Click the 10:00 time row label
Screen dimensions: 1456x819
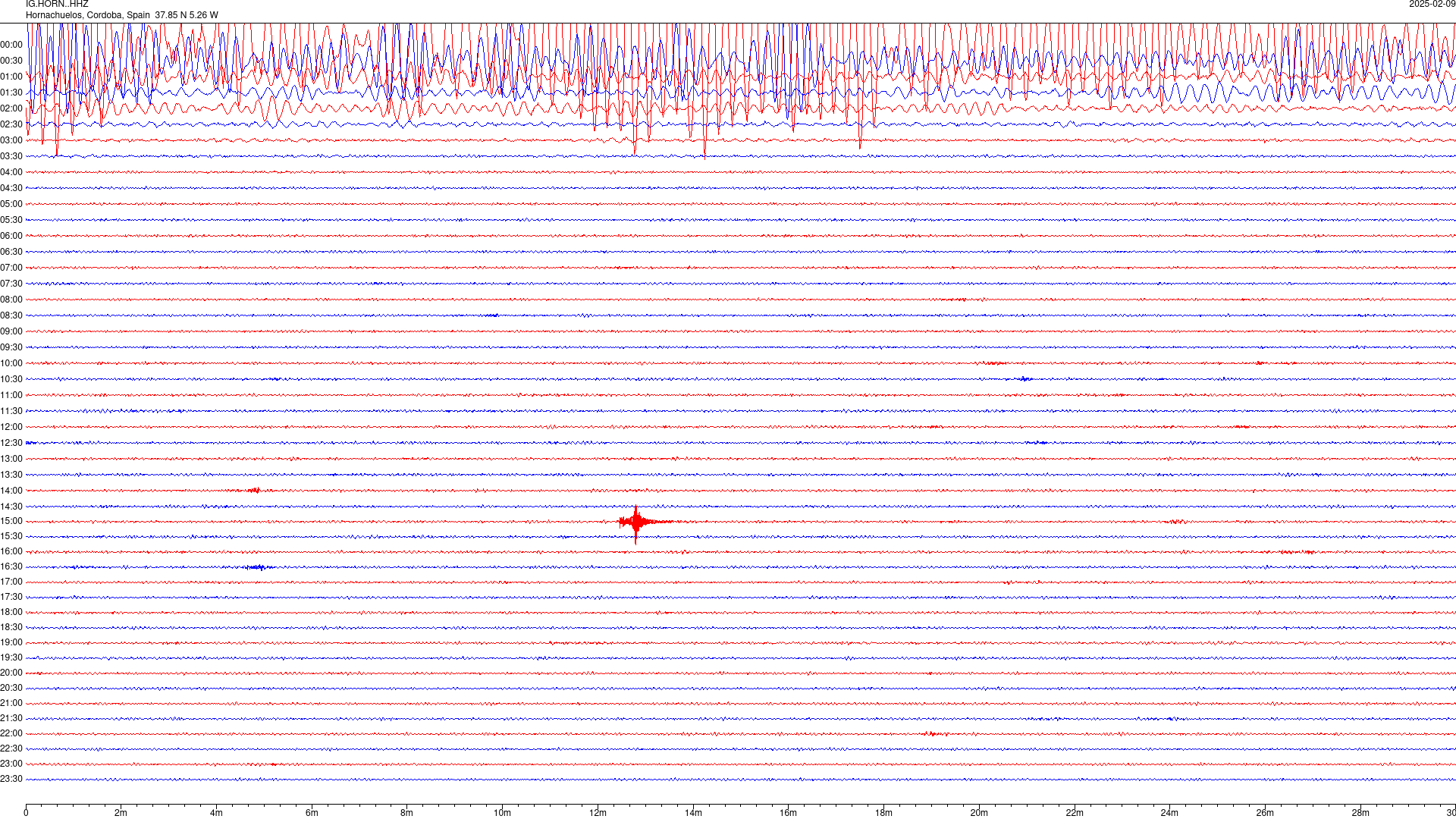click(11, 363)
